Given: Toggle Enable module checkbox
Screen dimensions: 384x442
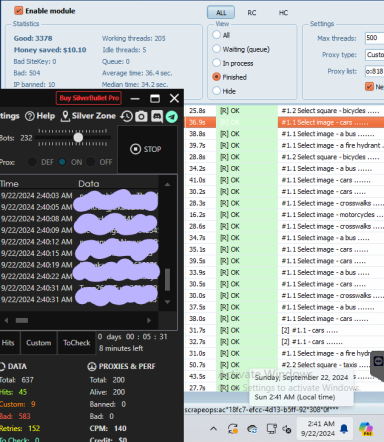Looking at the screenshot, I should [18, 11].
